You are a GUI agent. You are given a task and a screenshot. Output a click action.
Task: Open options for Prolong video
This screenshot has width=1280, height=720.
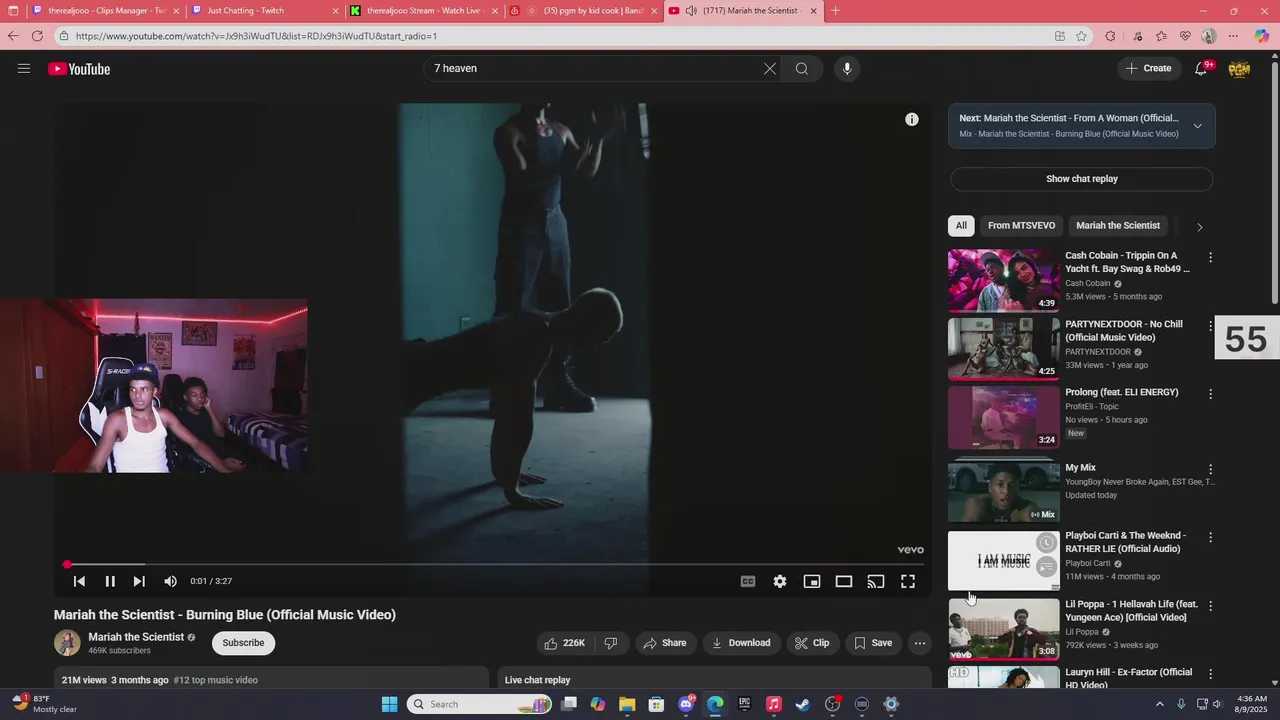[x=1210, y=394]
